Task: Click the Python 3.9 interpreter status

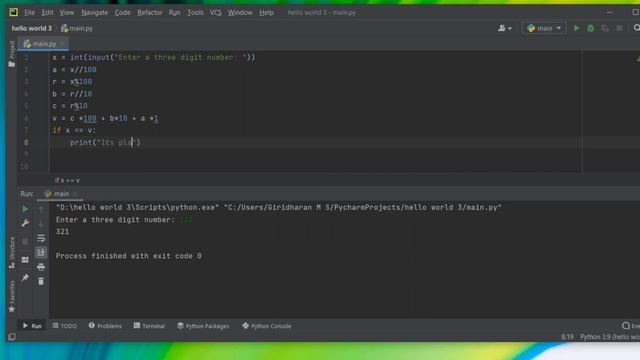Action: click(610, 337)
